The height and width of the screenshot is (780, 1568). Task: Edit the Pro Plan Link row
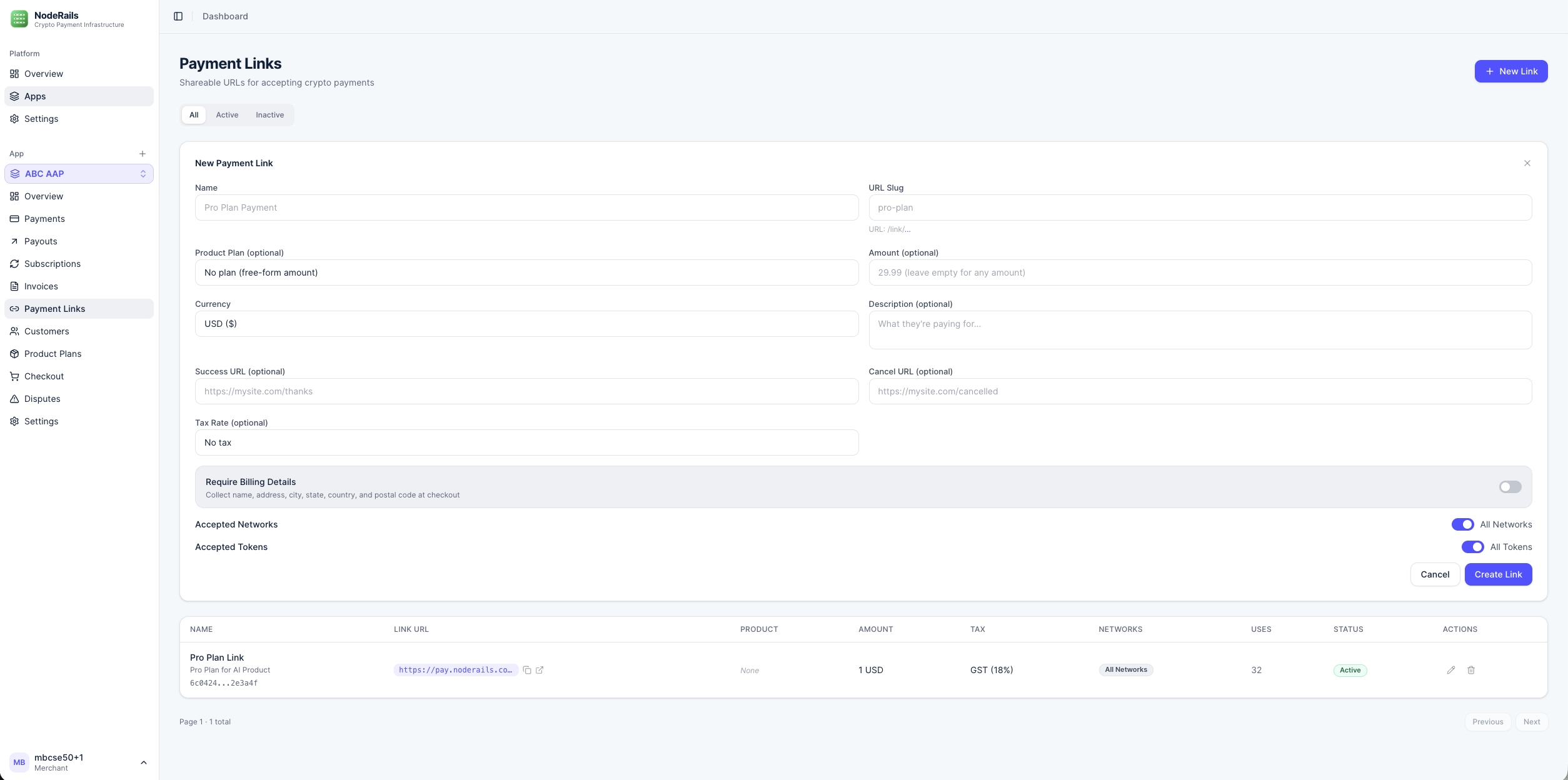tap(1450, 670)
